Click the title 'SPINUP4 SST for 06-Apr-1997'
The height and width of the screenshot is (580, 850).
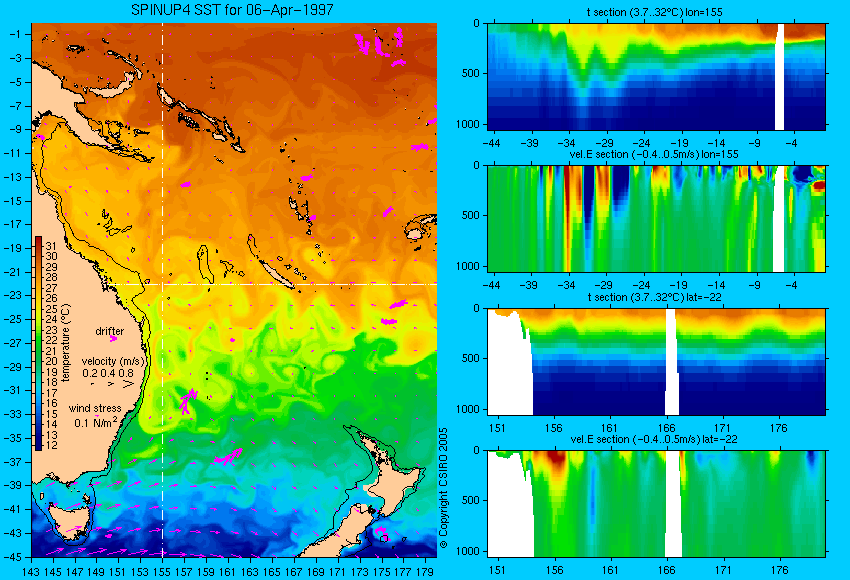pyautogui.click(x=232, y=10)
